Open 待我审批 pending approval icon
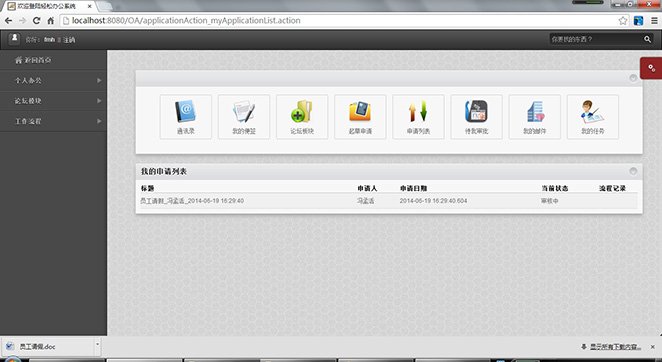Screen dimensions: 662x362 coord(477,117)
